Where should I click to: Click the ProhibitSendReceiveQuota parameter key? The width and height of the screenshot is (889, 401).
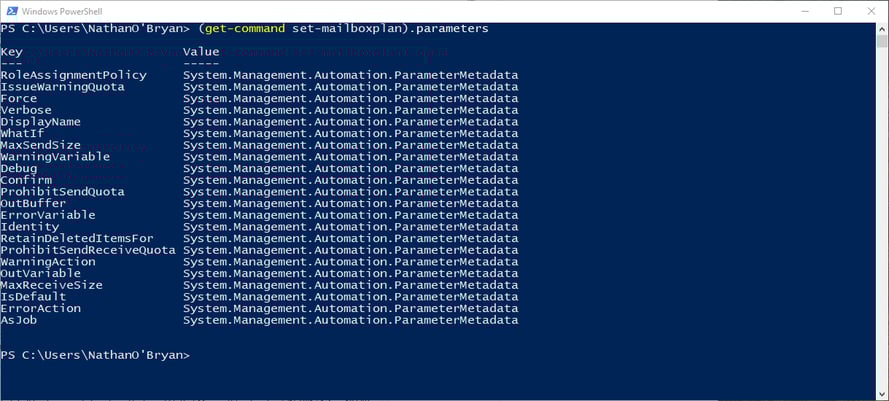point(88,250)
